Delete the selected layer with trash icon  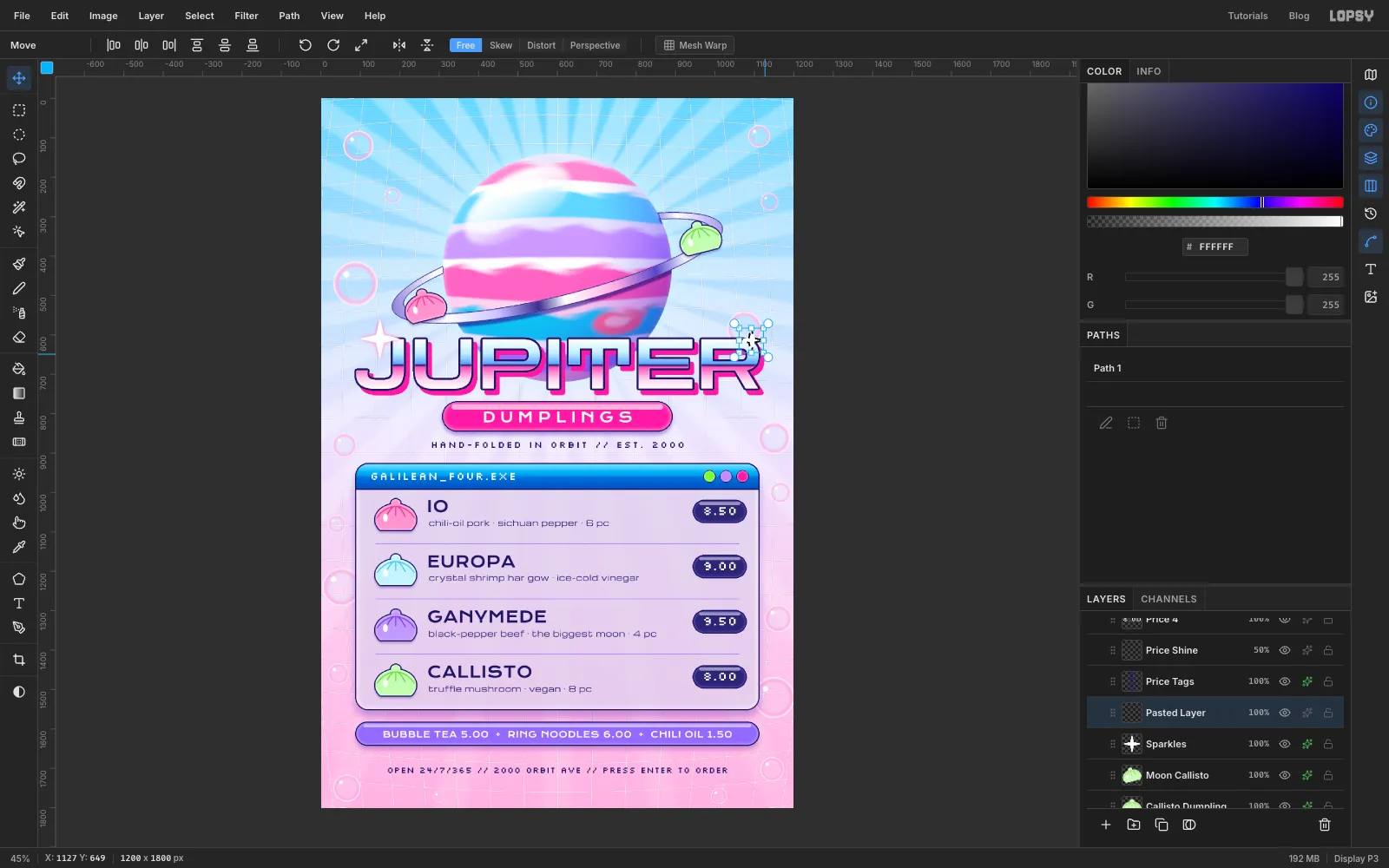(1325, 825)
